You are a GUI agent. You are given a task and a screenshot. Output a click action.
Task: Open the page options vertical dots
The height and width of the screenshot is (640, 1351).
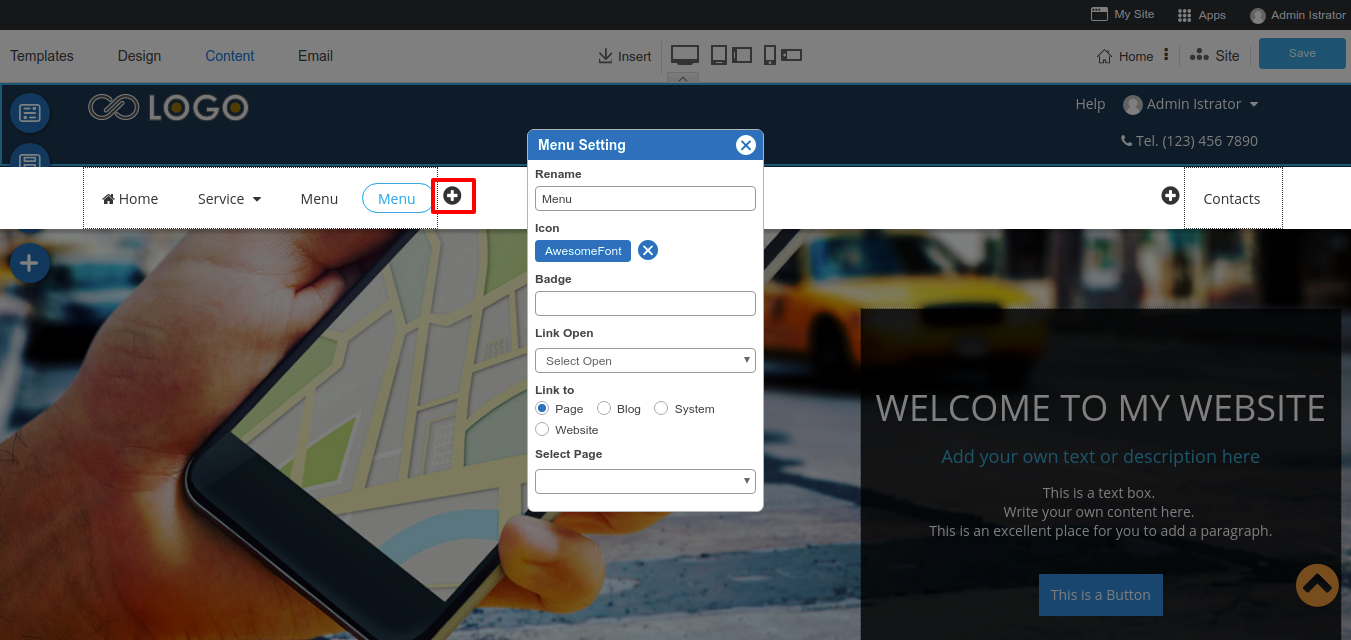(1166, 55)
